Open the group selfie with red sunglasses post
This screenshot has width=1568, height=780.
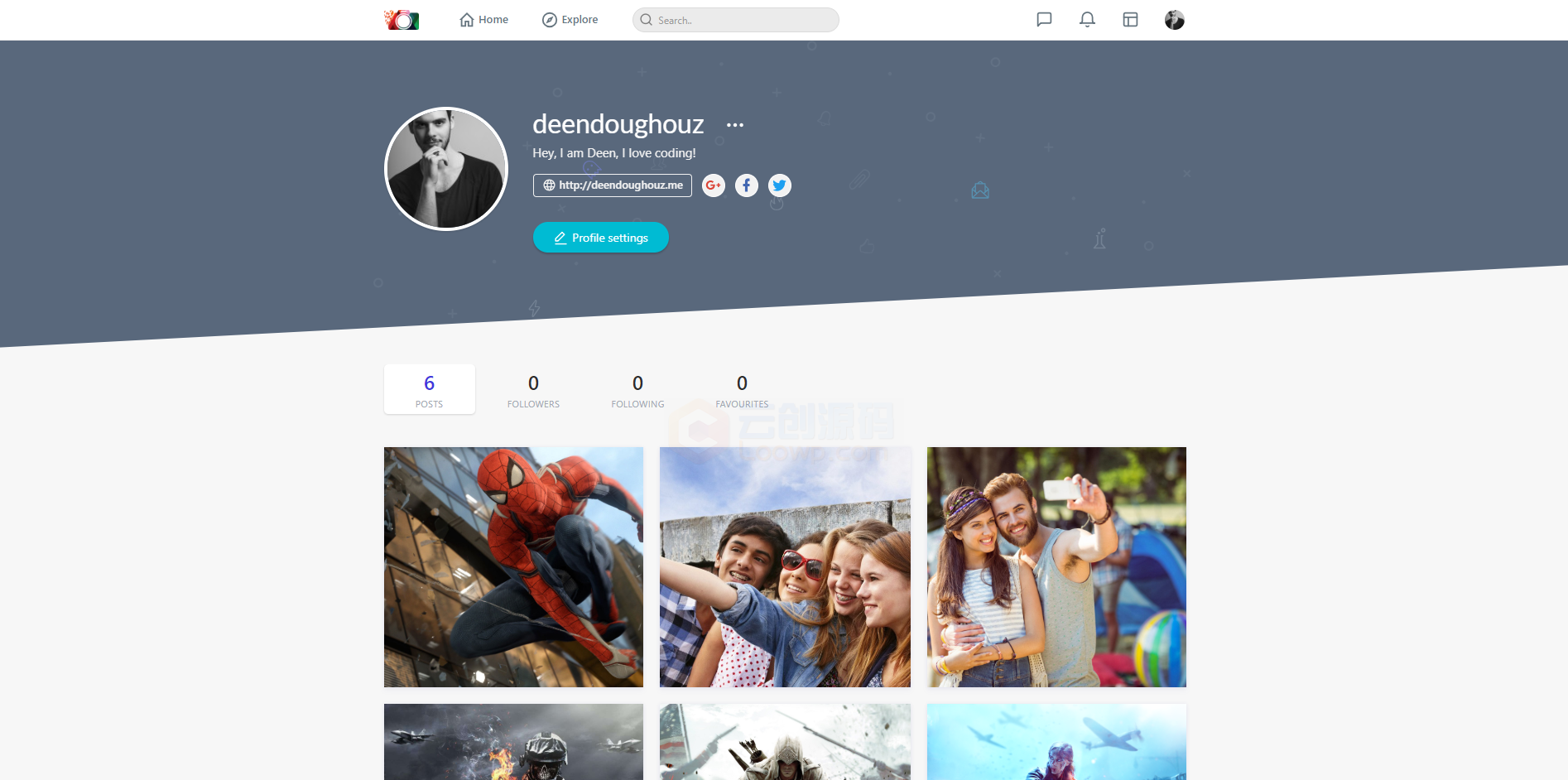[x=785, y=567]
